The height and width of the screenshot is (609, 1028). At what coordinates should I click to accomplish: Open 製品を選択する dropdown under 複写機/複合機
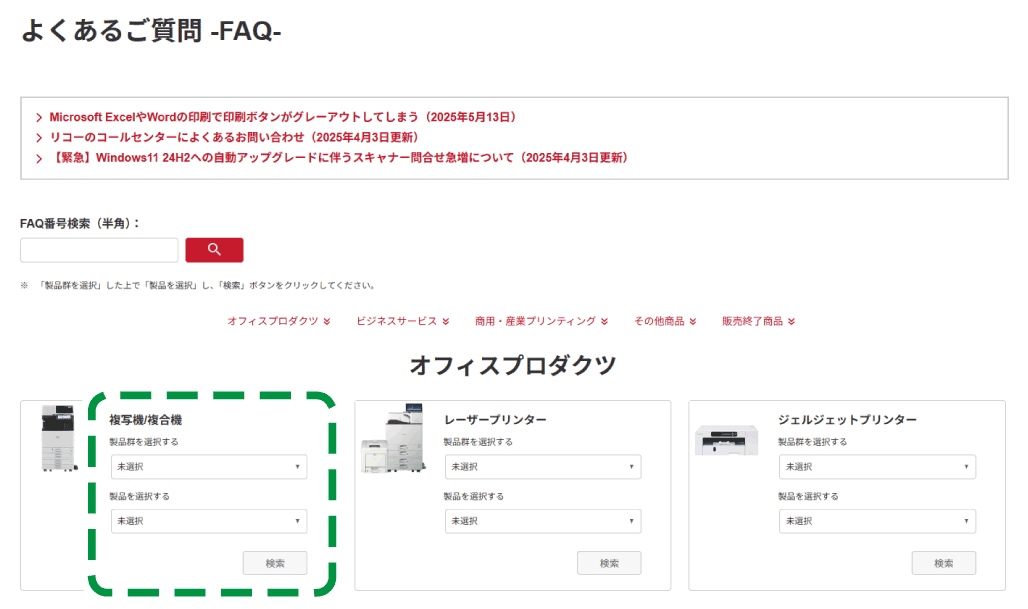click(208, 520)
